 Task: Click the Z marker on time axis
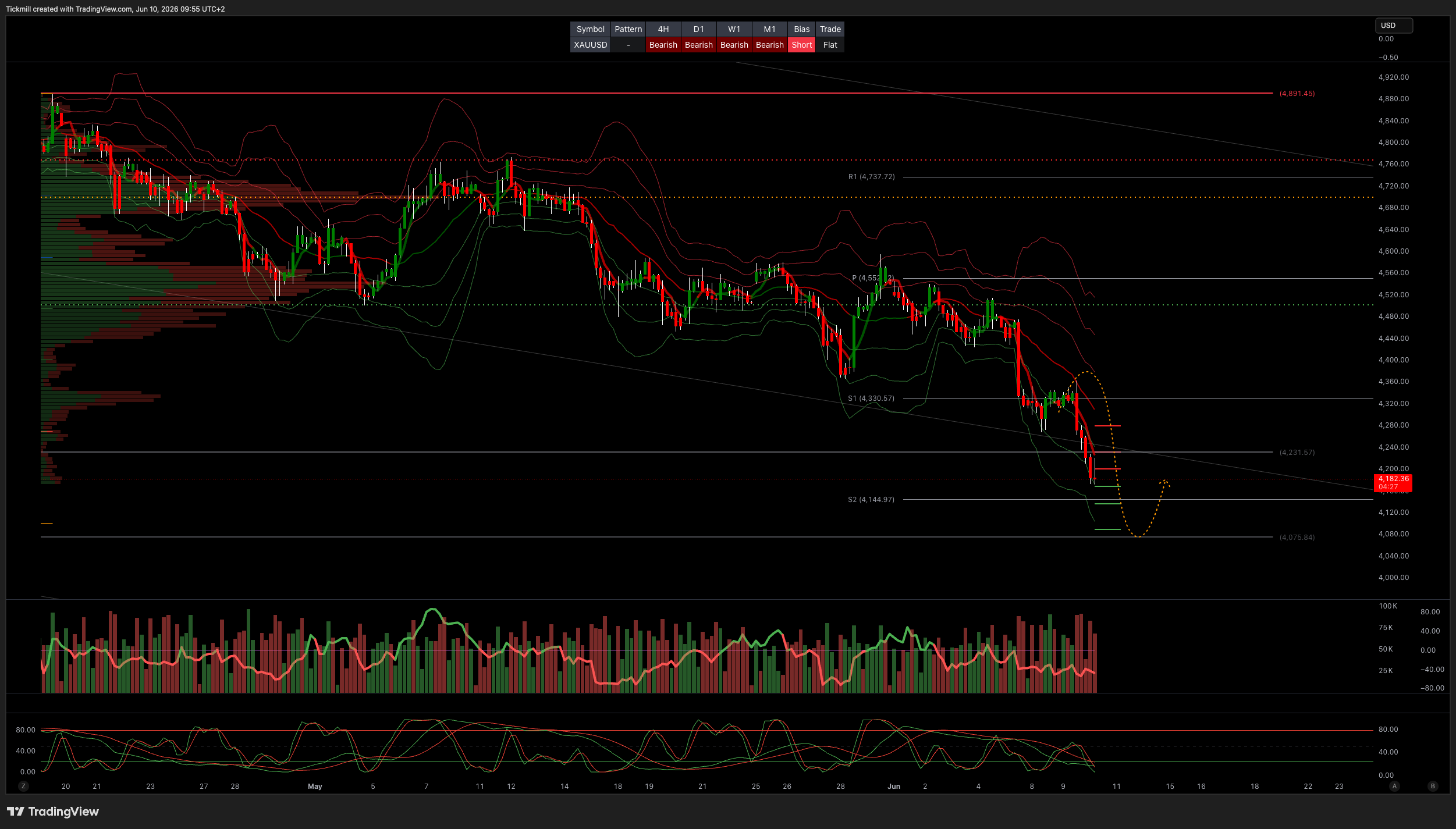click(x=23, y=786)
